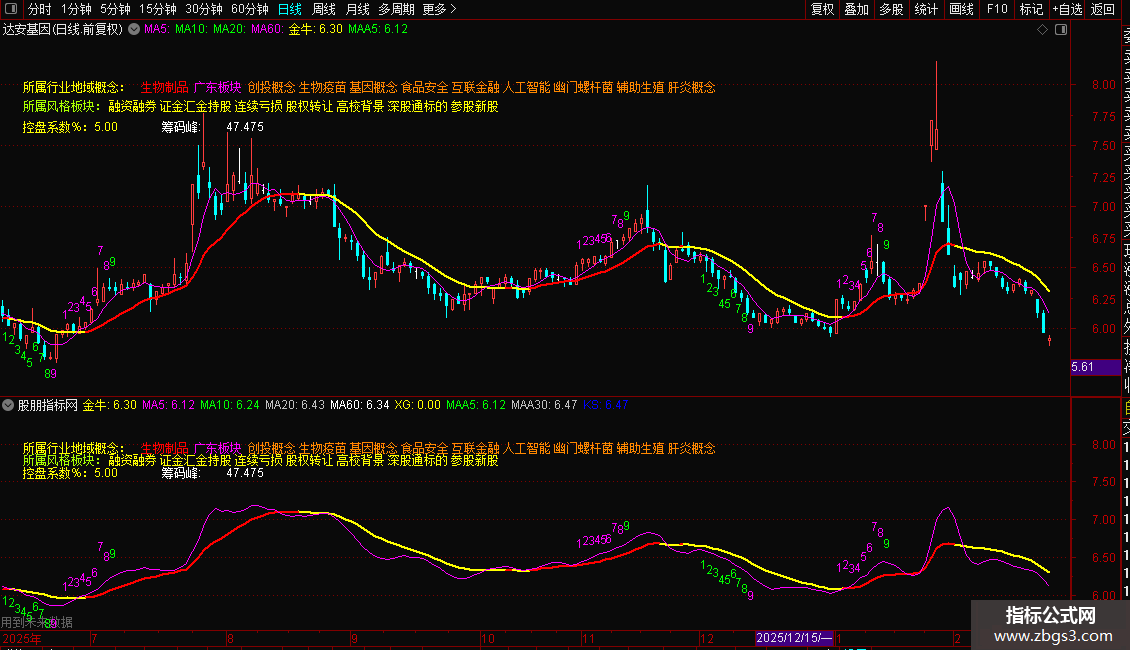1130x650 pixels.
Task: Click XG: 0.00 in sub-chart header
Action: coord(417,405)
